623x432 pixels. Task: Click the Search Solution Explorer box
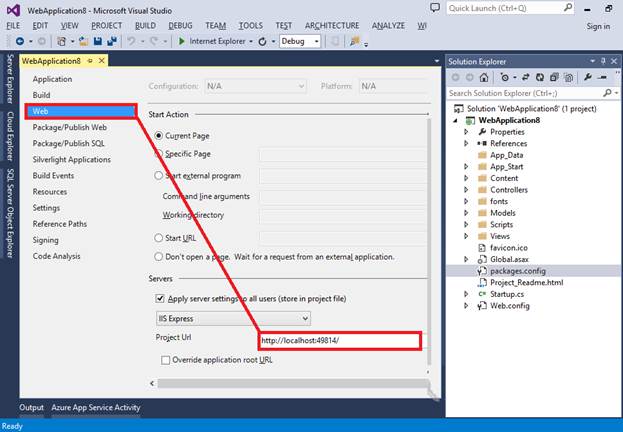coord(533,93)
